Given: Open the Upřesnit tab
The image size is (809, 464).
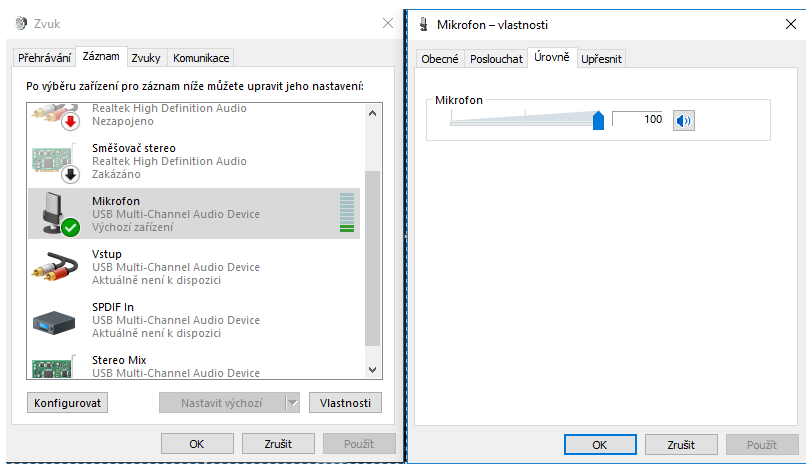Looking at the screenshot, I should pos(601,59).
